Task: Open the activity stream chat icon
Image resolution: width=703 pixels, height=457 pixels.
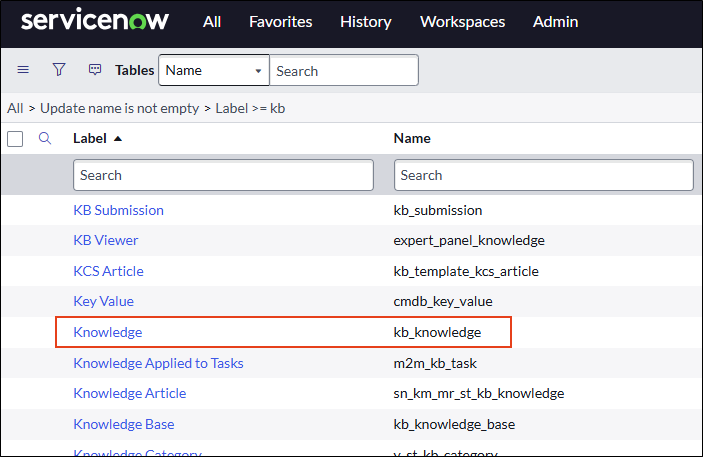Action: pyautogui.click(x=95, y=70)
